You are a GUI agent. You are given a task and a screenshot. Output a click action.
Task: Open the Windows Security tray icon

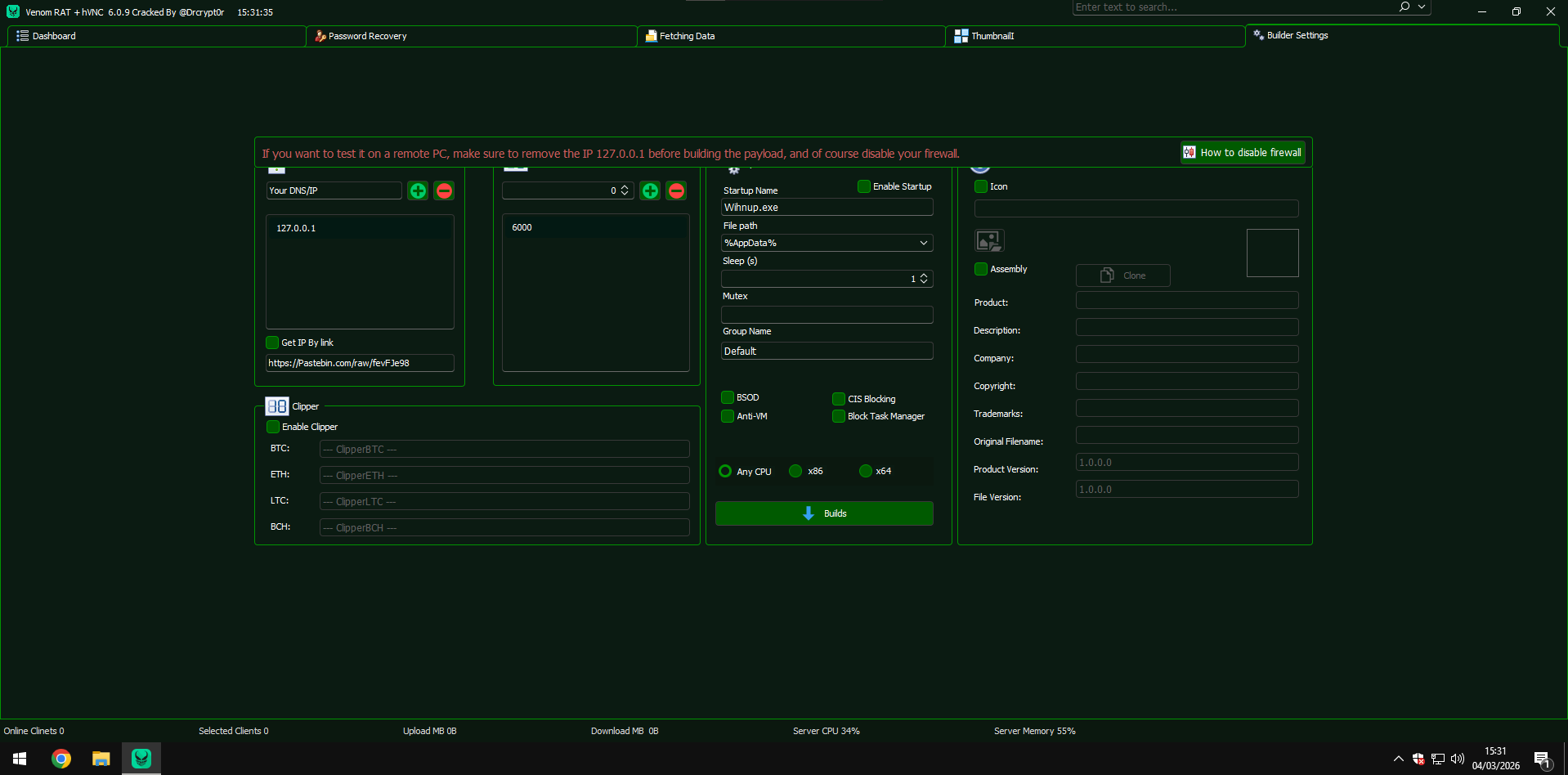pyautogui.click(x=1418, y=759)
